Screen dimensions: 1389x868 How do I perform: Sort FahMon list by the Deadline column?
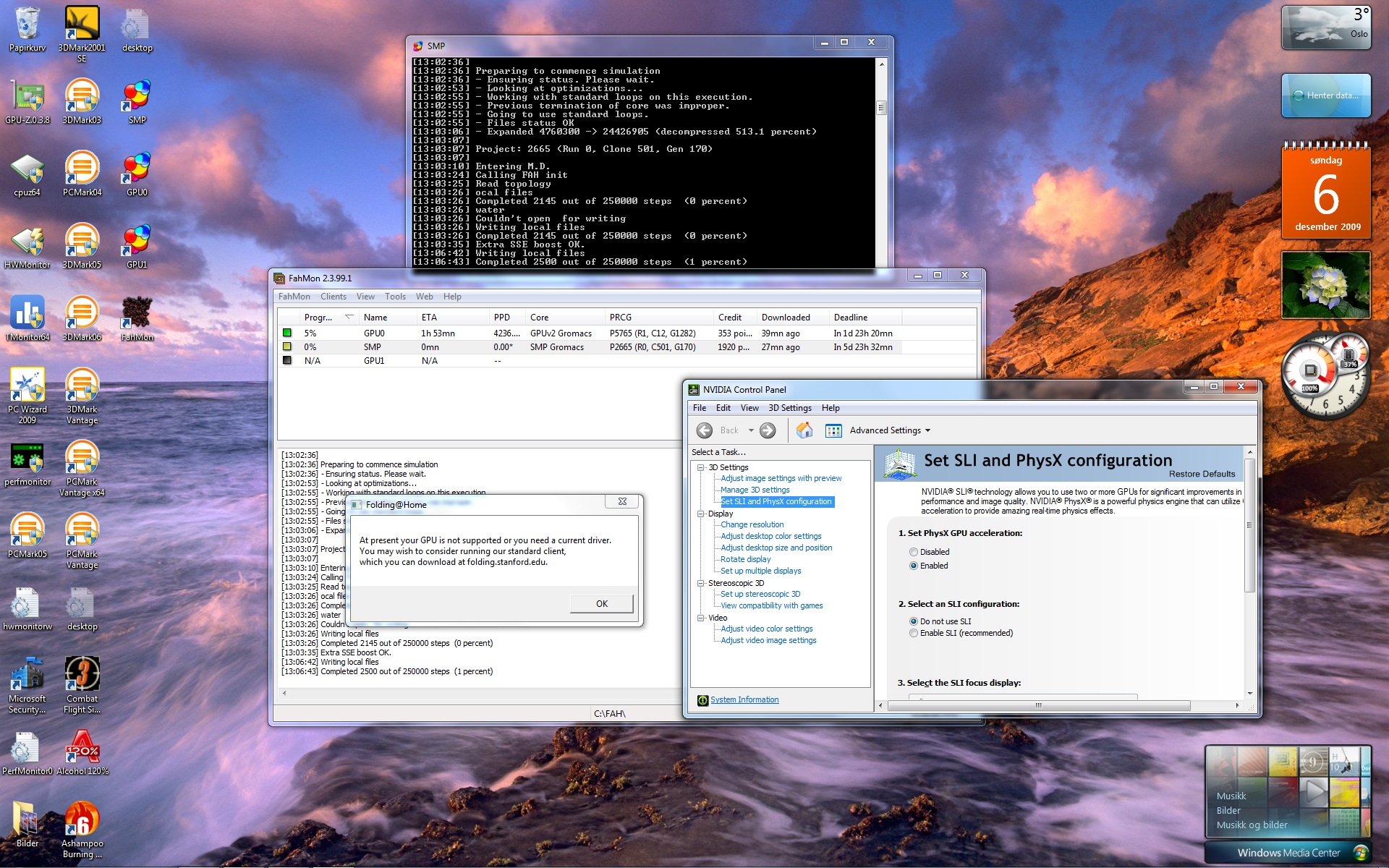click(x=865, y=318)
